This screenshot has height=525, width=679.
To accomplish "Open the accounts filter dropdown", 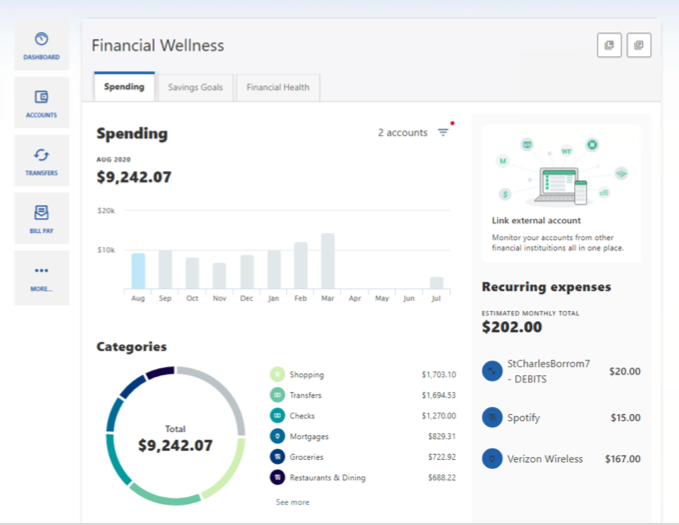I will pos(443,133).
